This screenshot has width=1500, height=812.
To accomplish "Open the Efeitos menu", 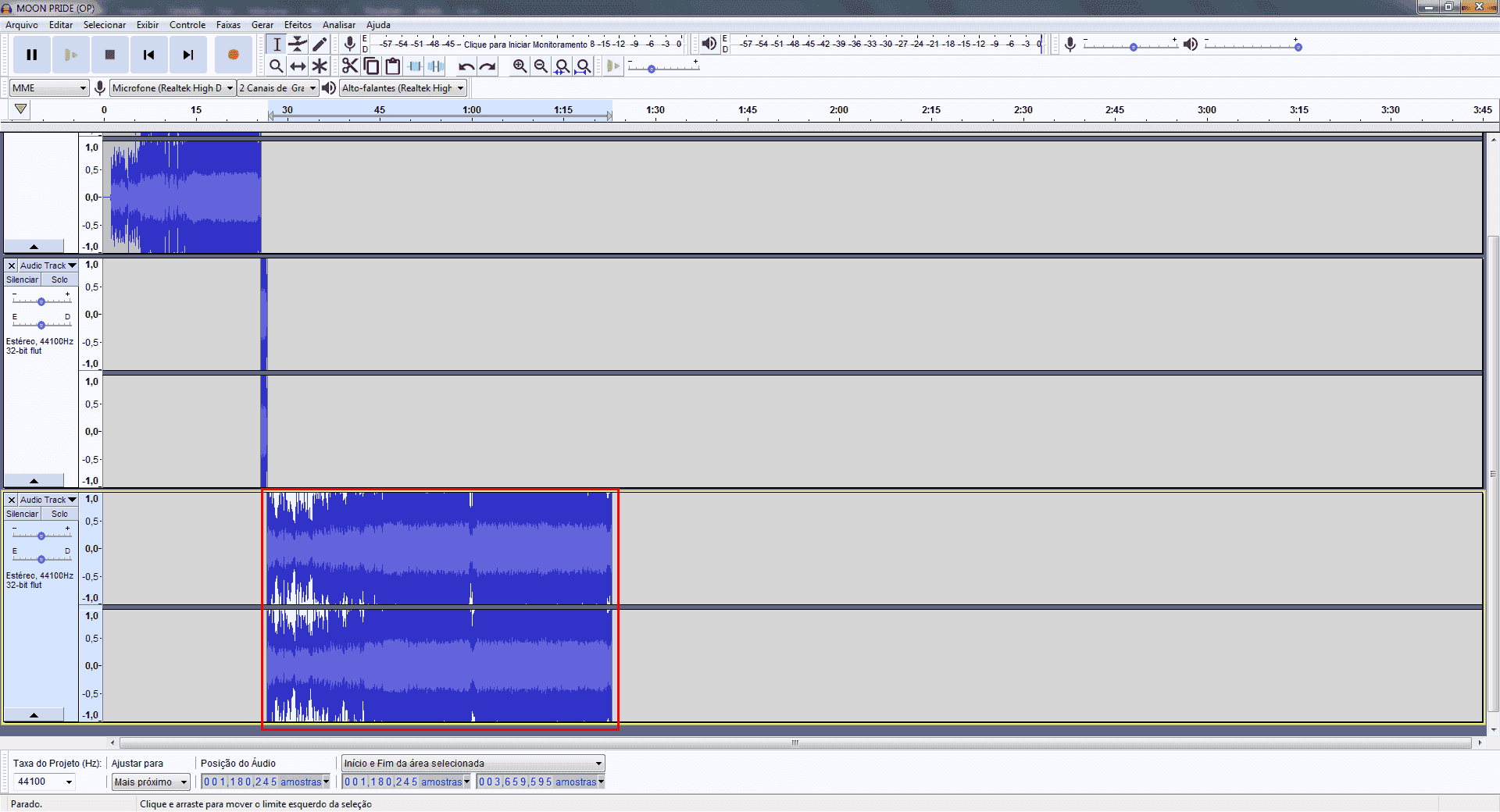I will click(298, 25).
